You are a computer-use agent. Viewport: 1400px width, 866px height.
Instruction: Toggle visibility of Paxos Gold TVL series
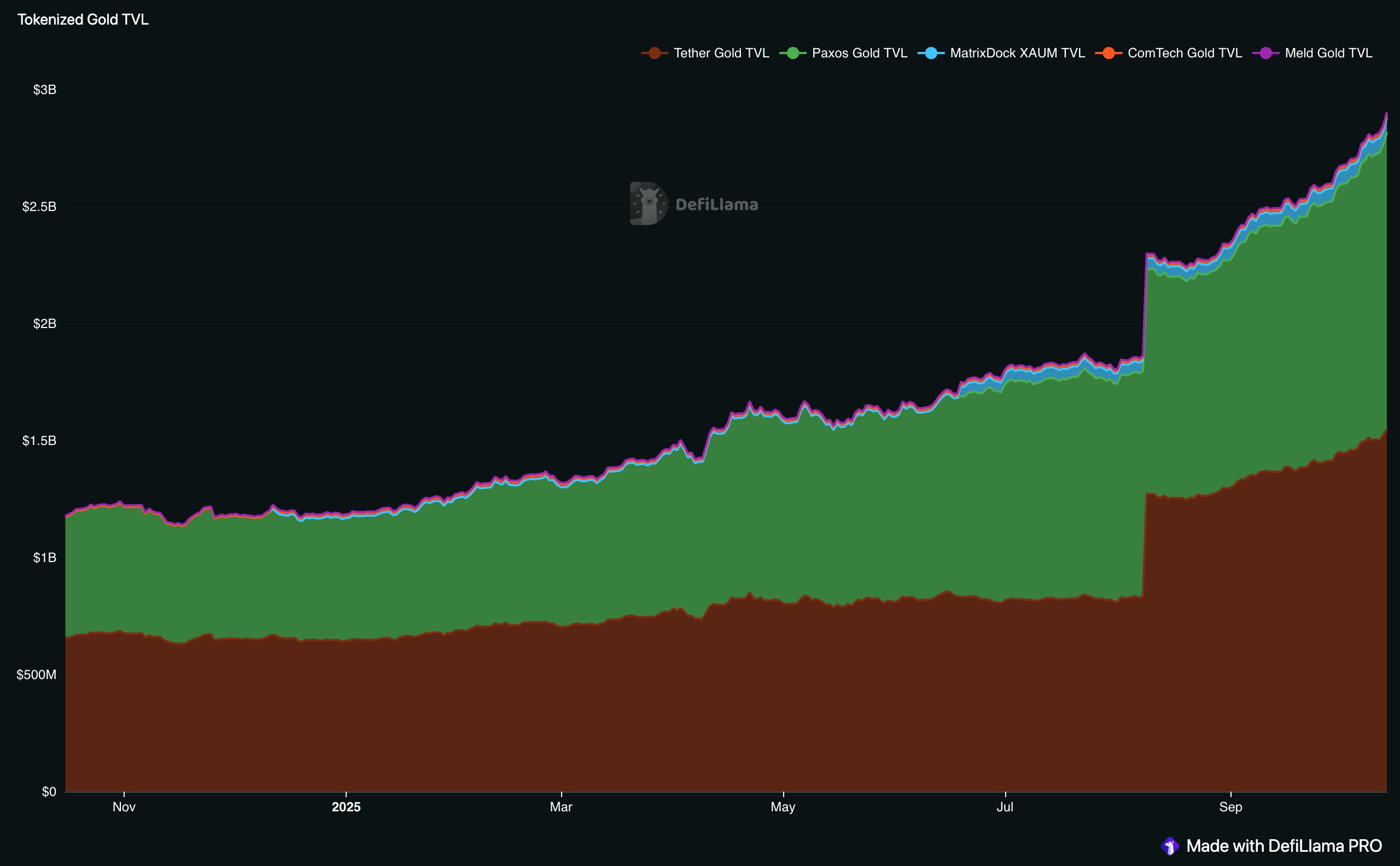point(859,52)
